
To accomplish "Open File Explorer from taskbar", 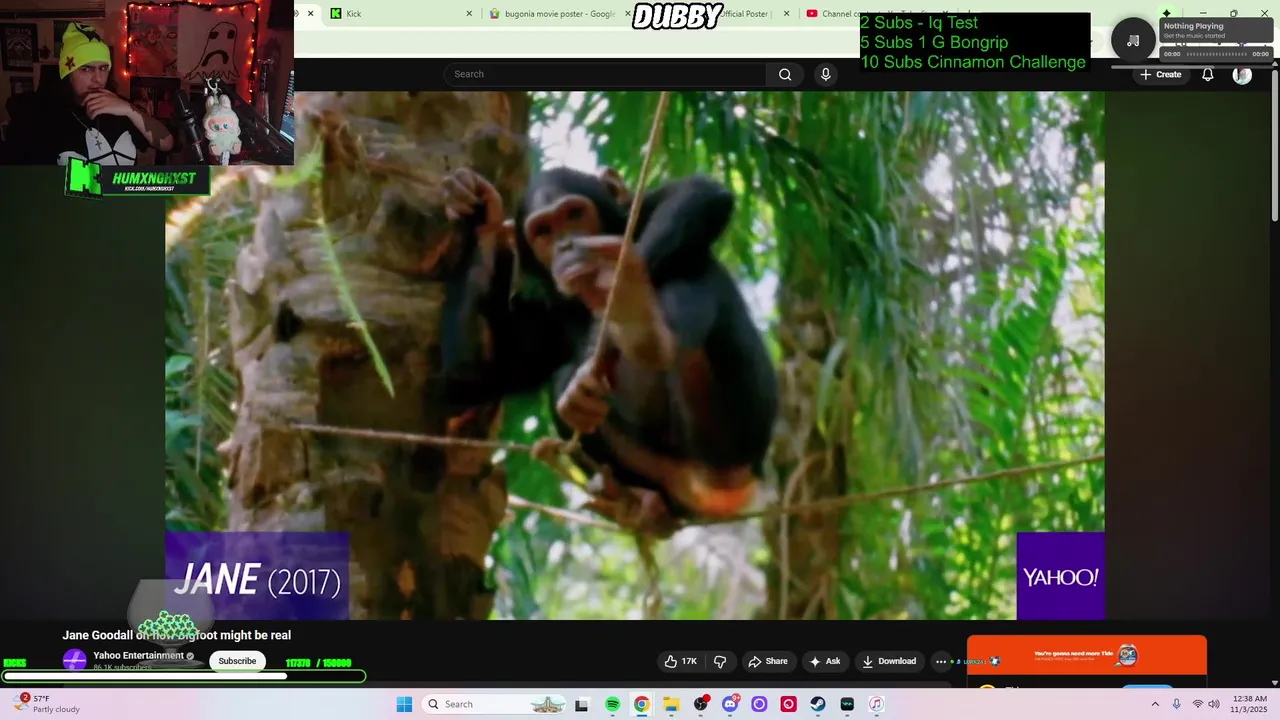I will pos(671,704).
